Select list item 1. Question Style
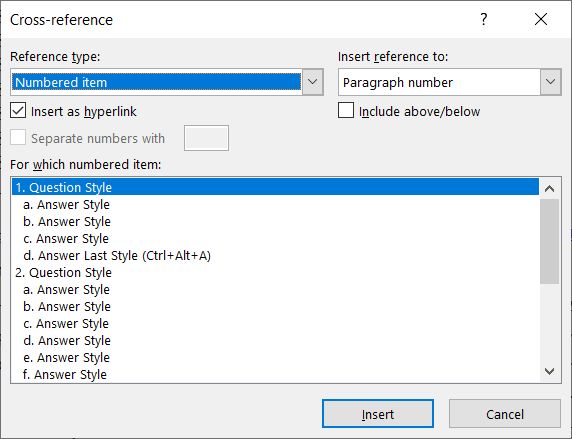The image size is (572, 439). [275, 187]
